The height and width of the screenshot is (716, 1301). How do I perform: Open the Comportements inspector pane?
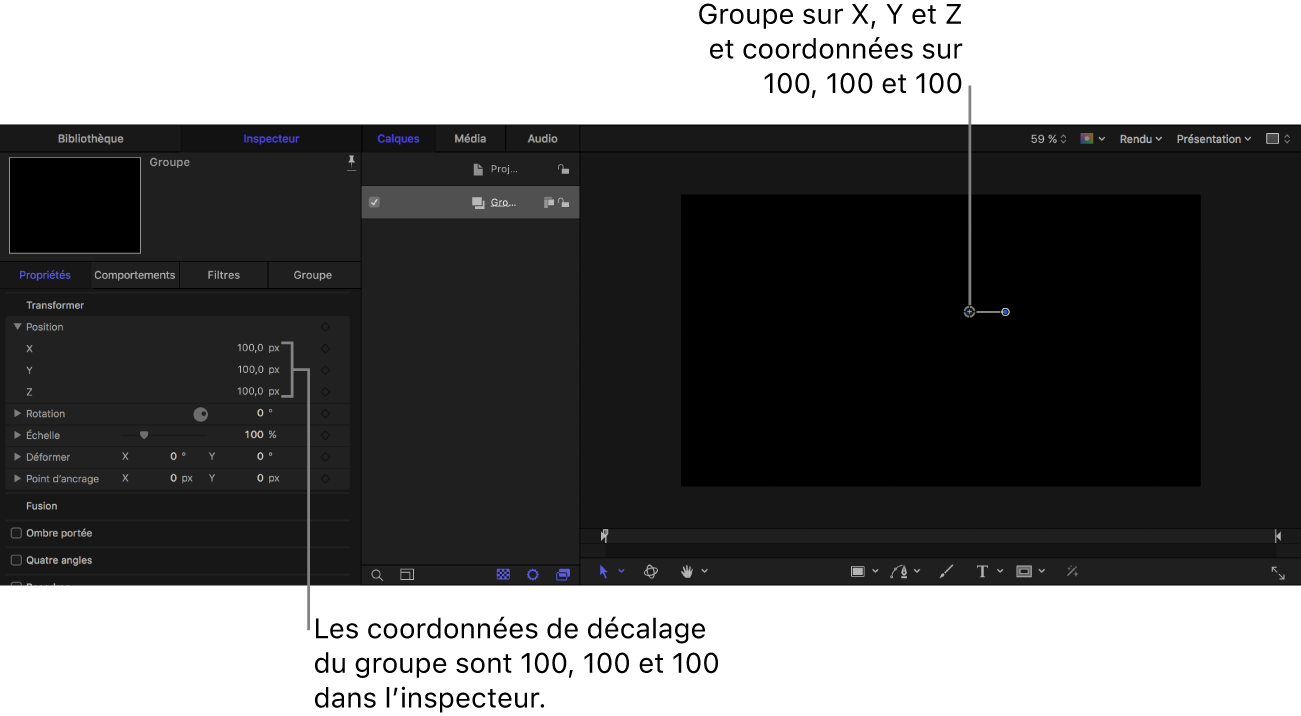click(134, 275)
